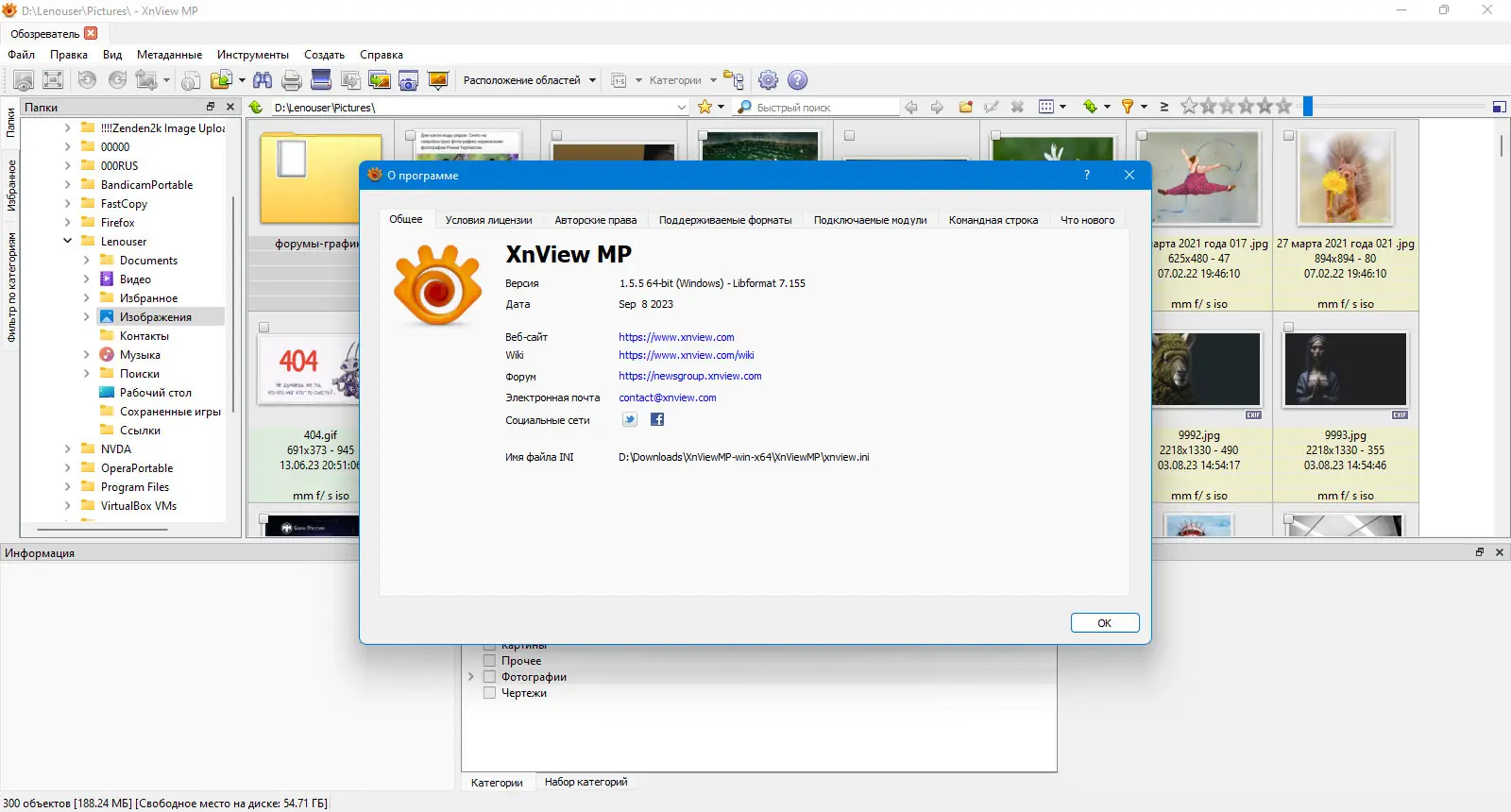
Task: Click the contact@xnview.com email link
Action: click(668, 398)
